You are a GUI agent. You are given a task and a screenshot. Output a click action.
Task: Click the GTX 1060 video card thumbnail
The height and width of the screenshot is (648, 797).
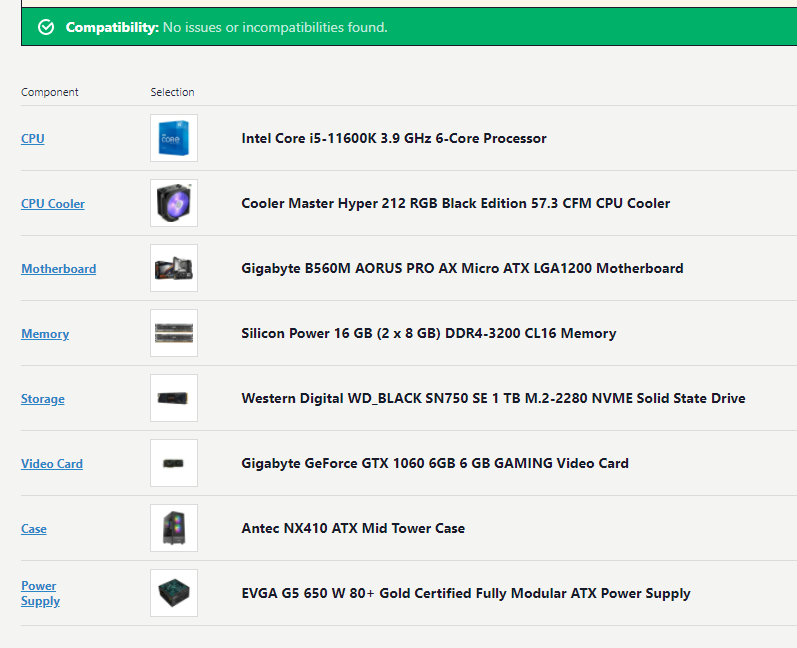point(174,463)
